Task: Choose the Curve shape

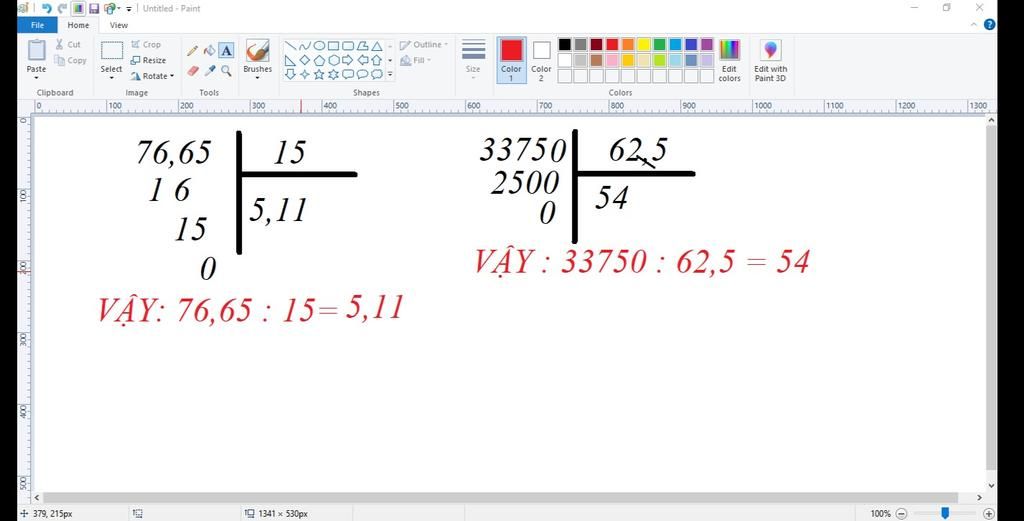Action: [304, 46]
